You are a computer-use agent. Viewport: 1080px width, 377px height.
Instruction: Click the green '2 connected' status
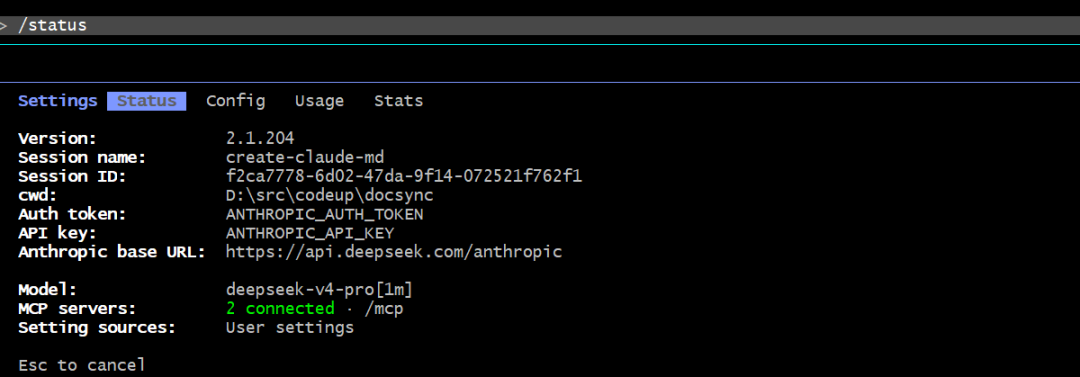(x=280, y=309)
